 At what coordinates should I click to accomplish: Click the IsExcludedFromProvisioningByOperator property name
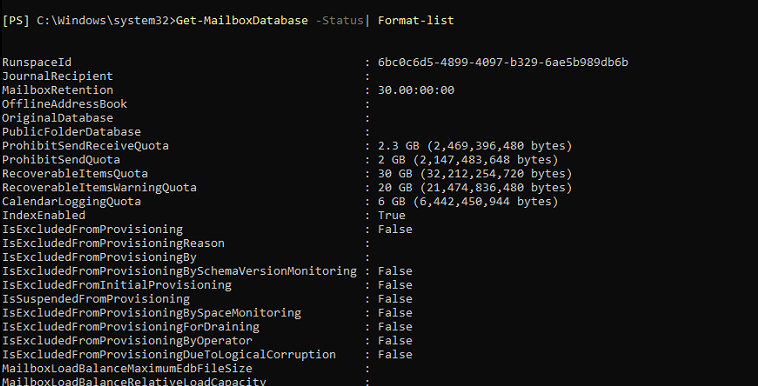click(x=127, y=341)
